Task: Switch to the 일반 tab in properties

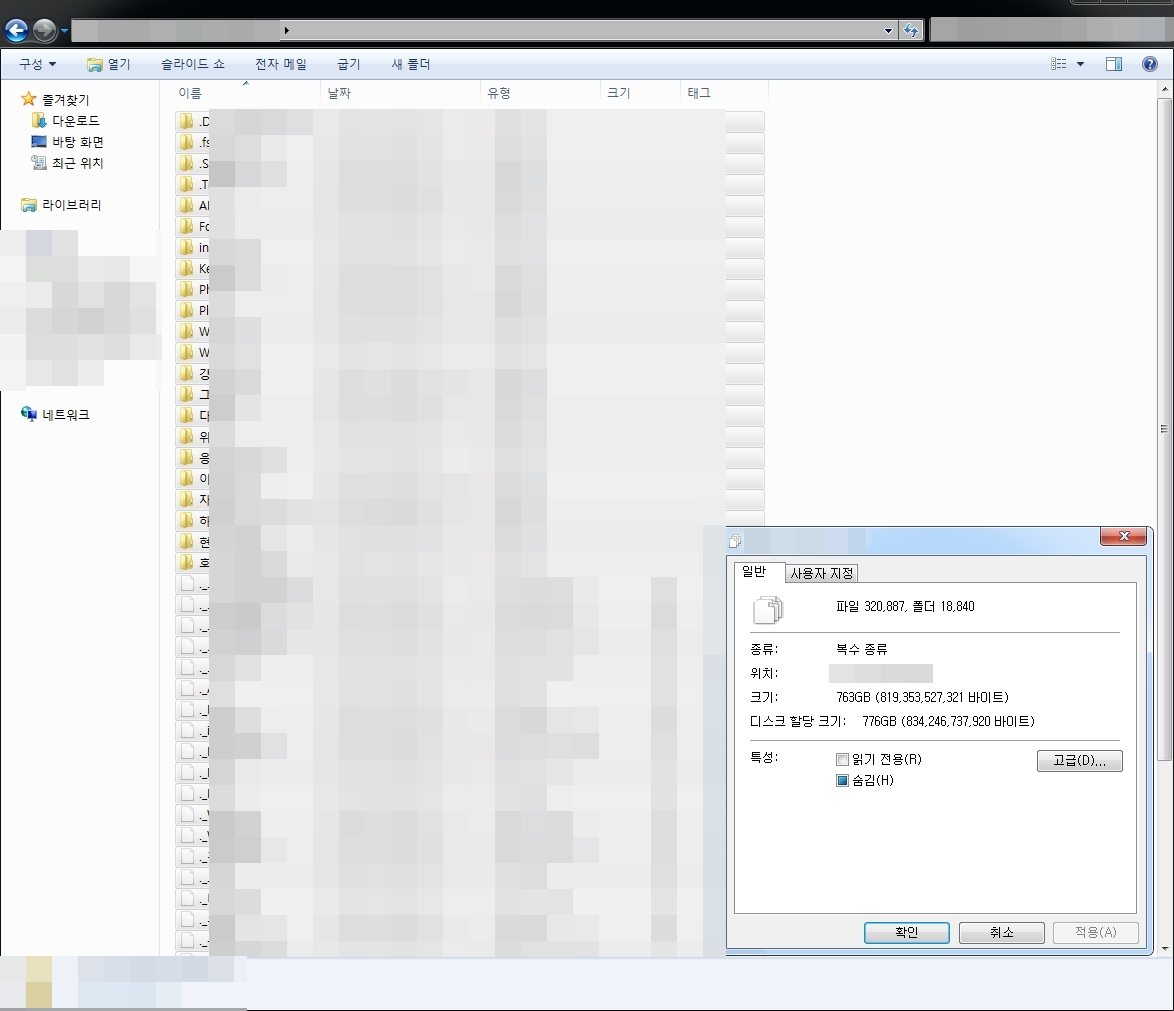Action: (x=758, y=572)
